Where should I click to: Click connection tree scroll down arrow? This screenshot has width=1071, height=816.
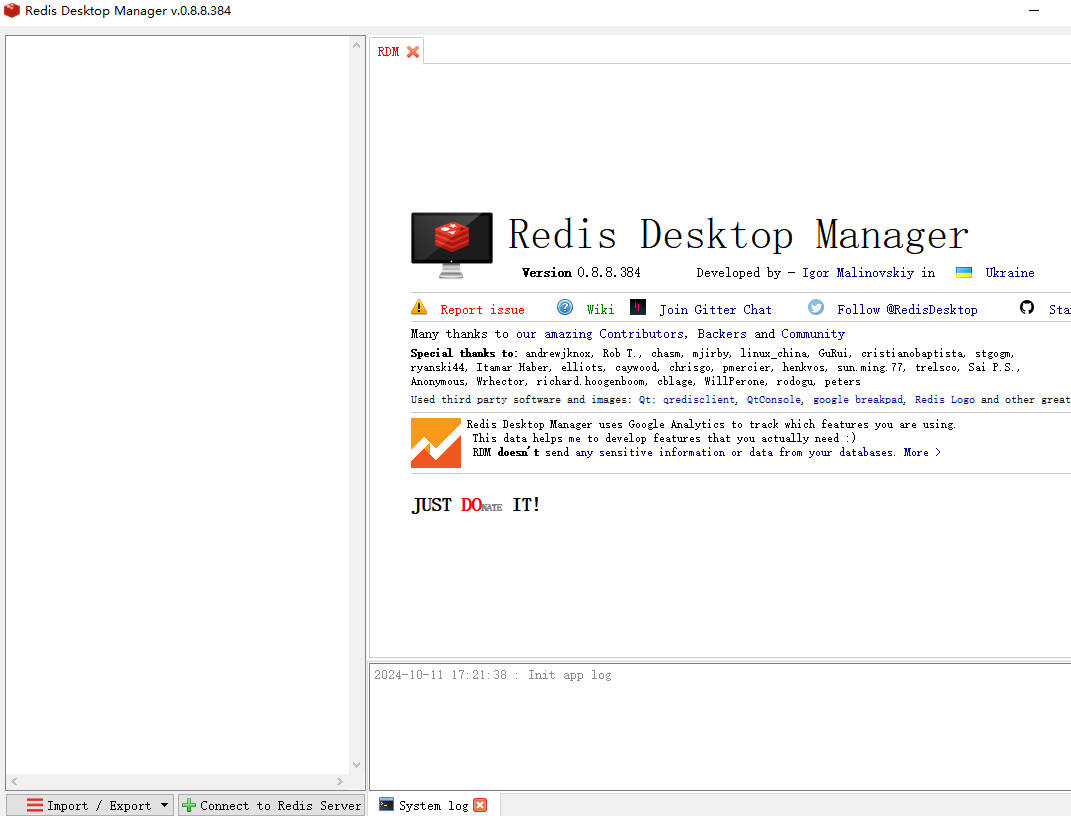click(x=356, y=765)
